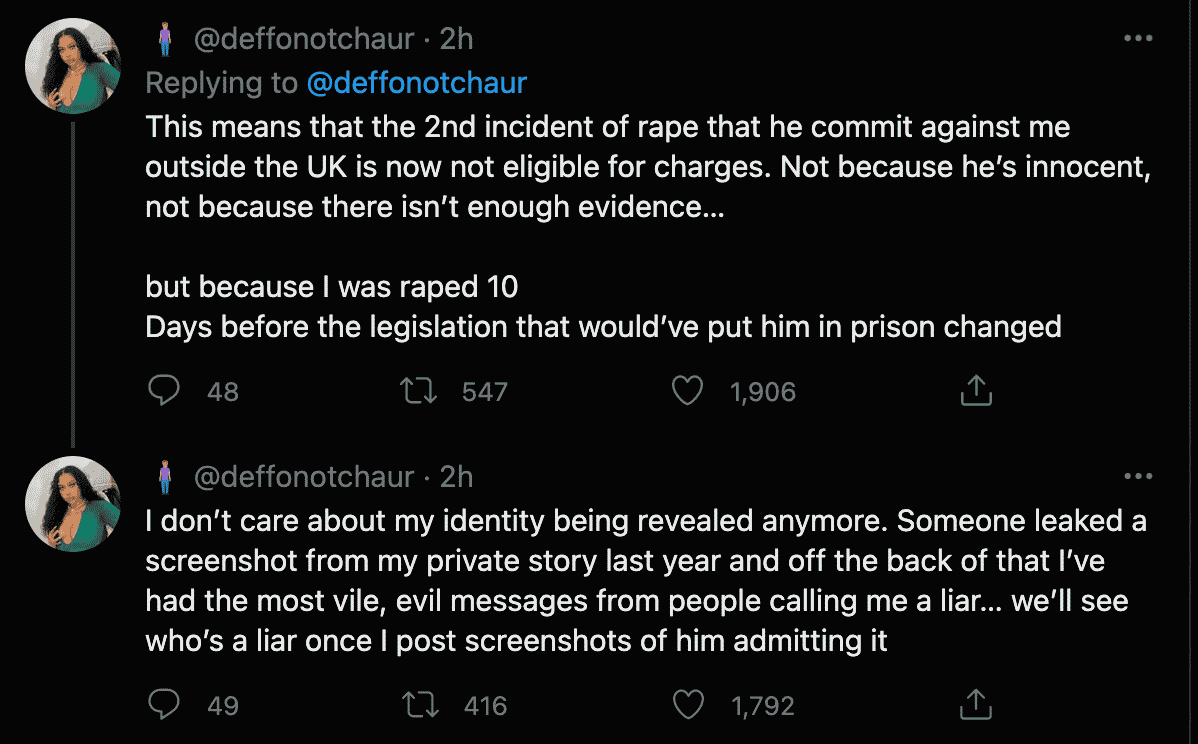The height and width of the screenshot is (744, 1198).
Task: Like the first tweet with 1,906 likes
Action: pyautogui.click(x=687, y=391)
